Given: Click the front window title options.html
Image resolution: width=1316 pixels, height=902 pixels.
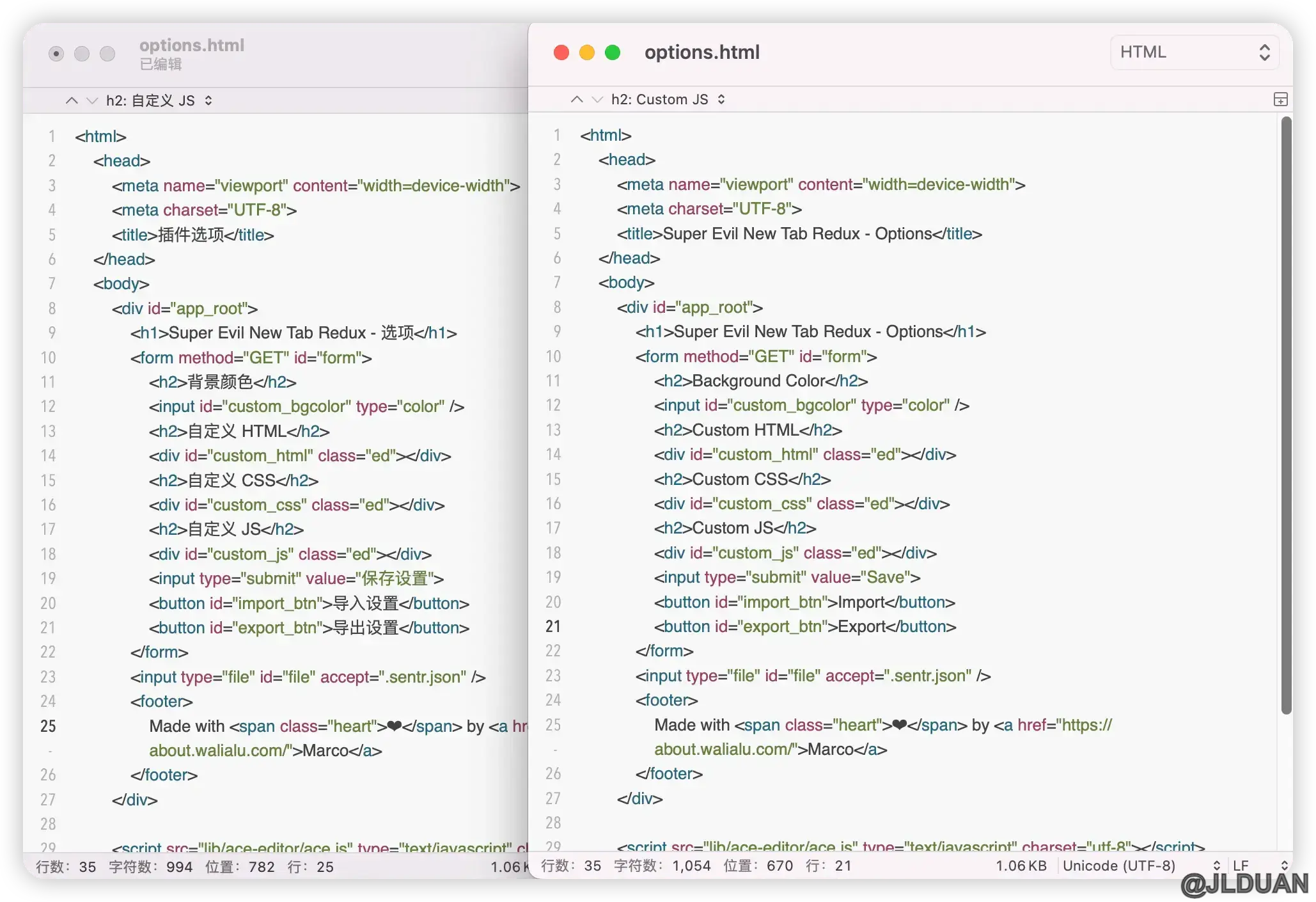Looking at the screenshot, I should click(702, 52).
